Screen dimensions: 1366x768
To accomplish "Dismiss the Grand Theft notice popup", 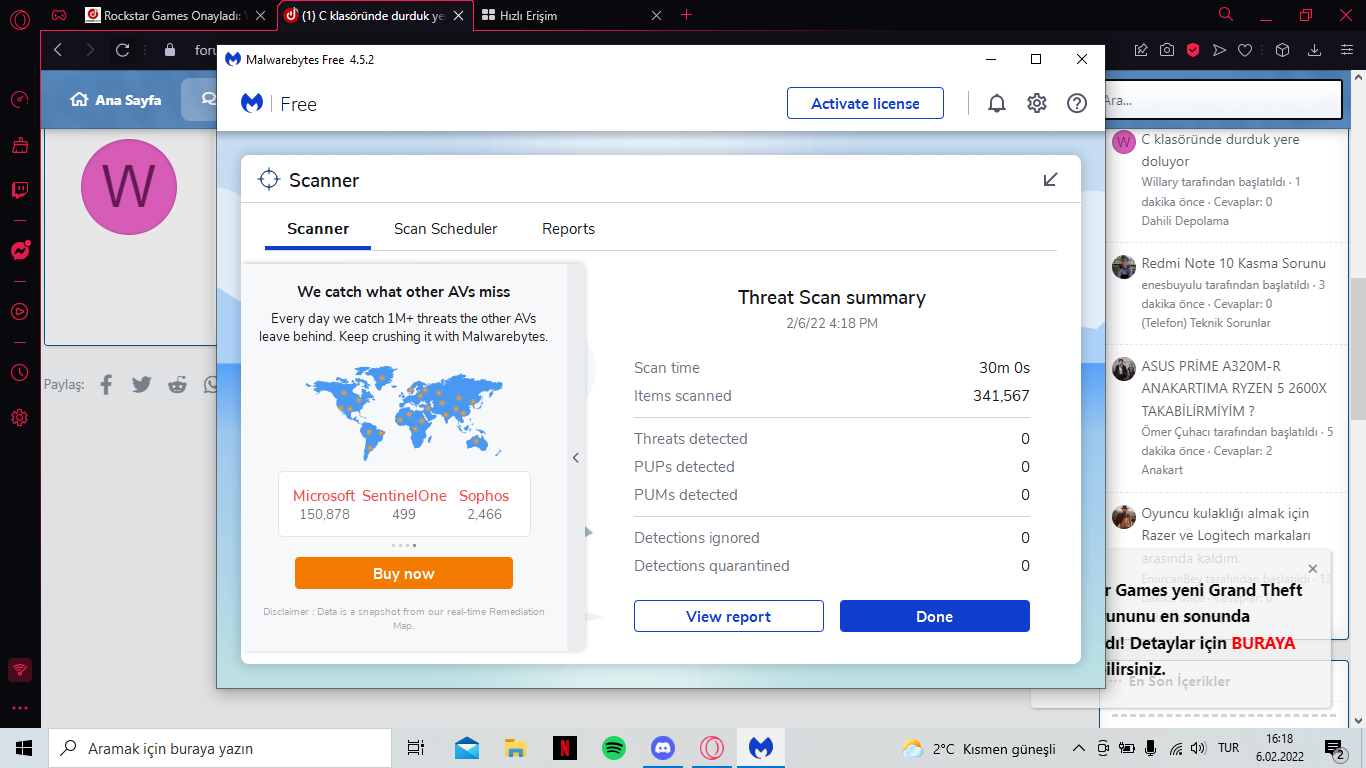I will (x=1313, y=569).
